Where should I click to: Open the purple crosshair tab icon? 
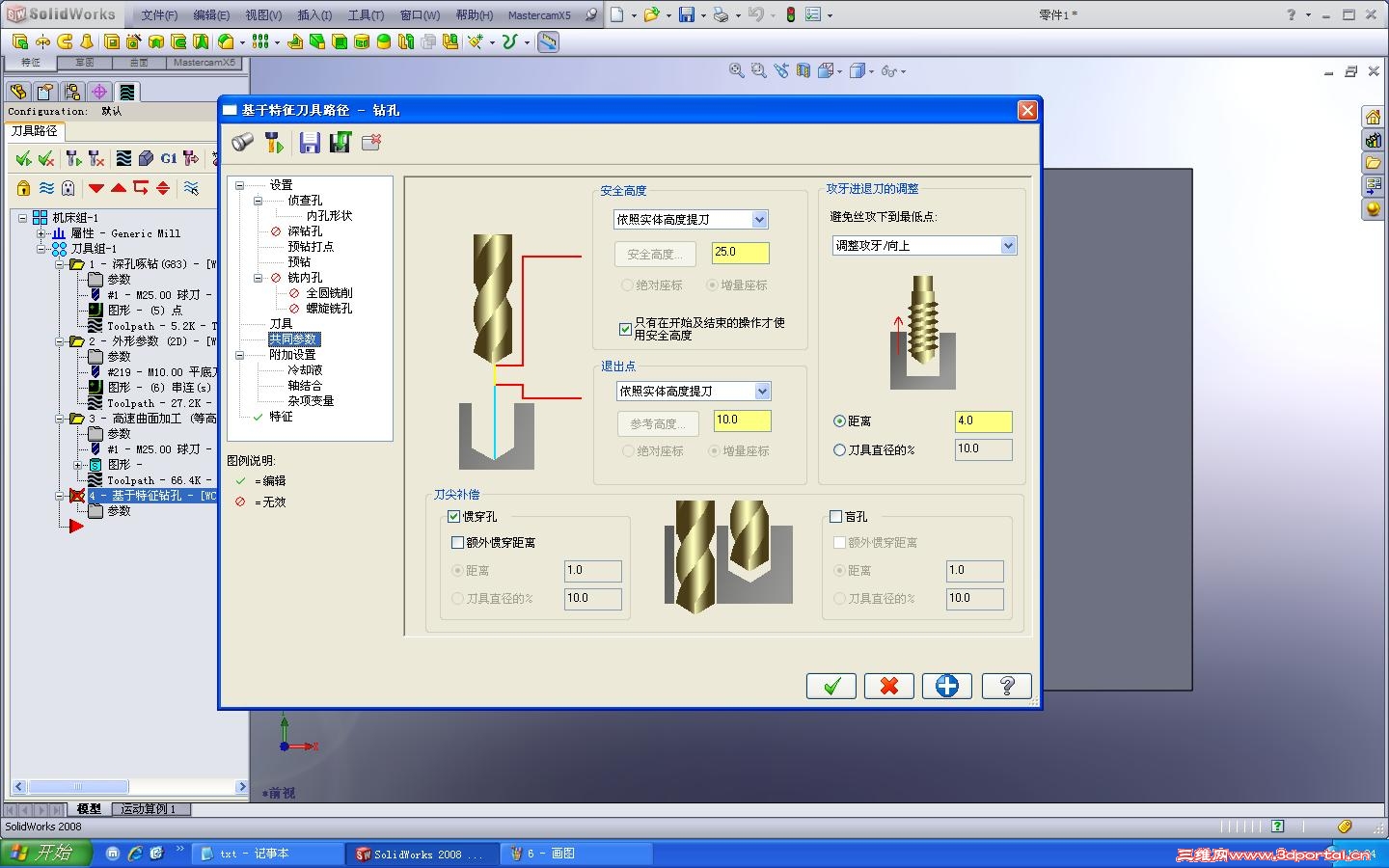(99, 92)
